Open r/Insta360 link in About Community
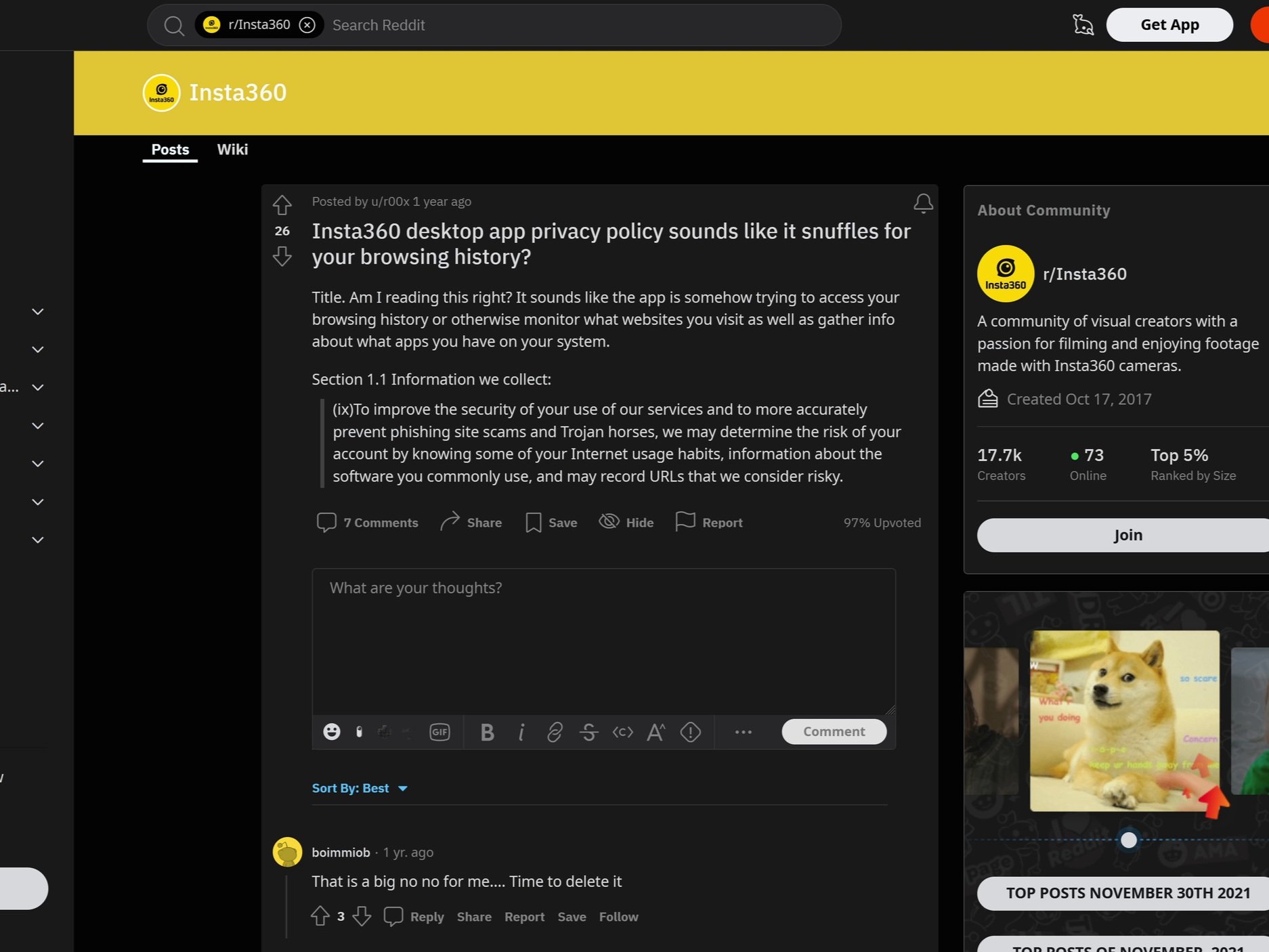The image size is (1269, 952). [1084, 274]
